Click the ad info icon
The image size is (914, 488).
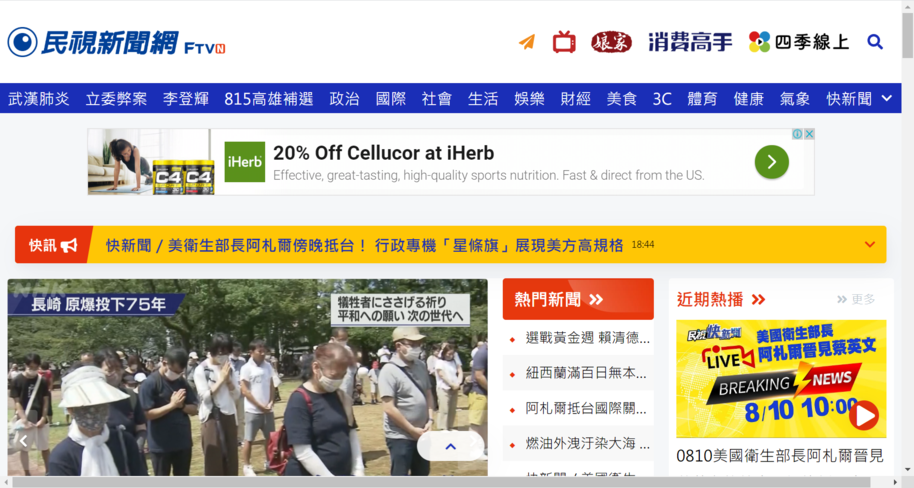coord(797,134)
